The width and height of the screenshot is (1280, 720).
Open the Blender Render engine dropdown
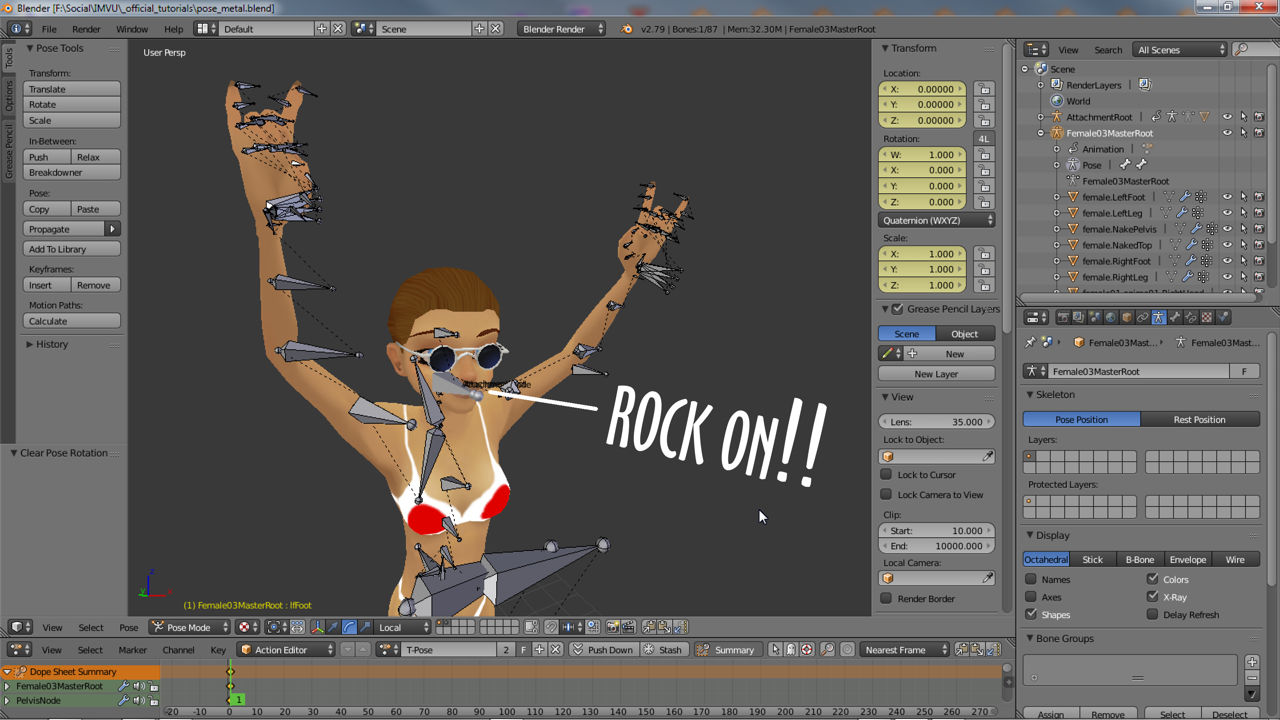tap(562, 29)
